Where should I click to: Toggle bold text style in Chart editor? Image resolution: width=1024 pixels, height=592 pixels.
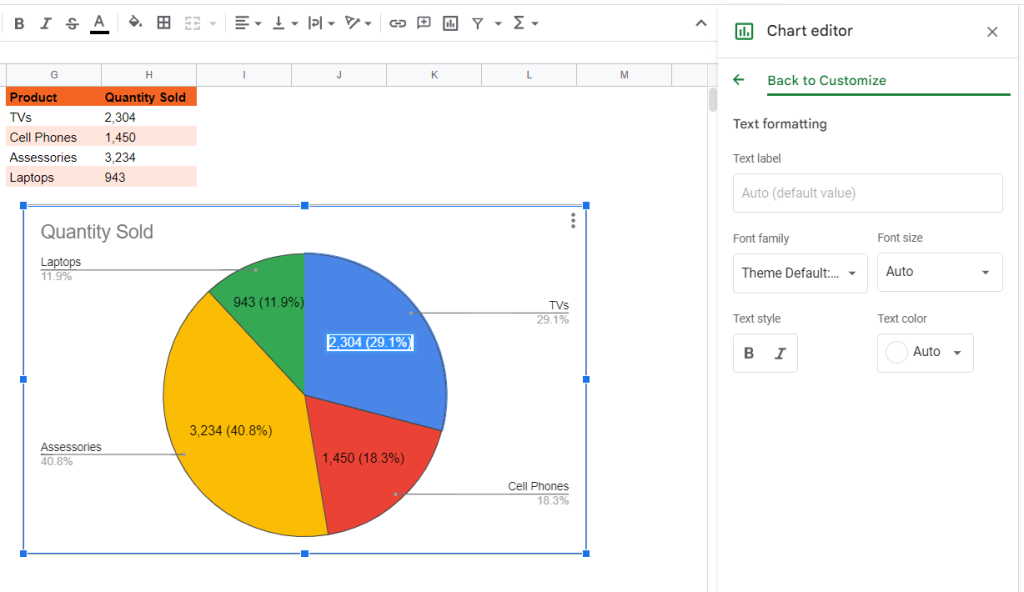point(749,354)
